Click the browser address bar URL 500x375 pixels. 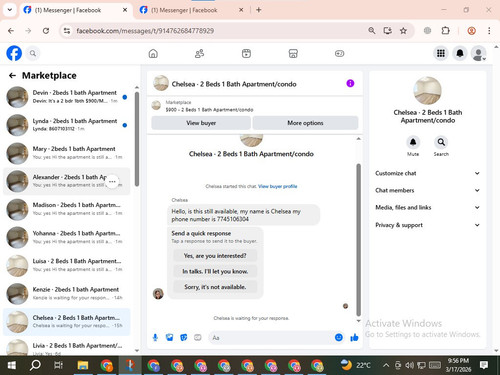point(145,31)
